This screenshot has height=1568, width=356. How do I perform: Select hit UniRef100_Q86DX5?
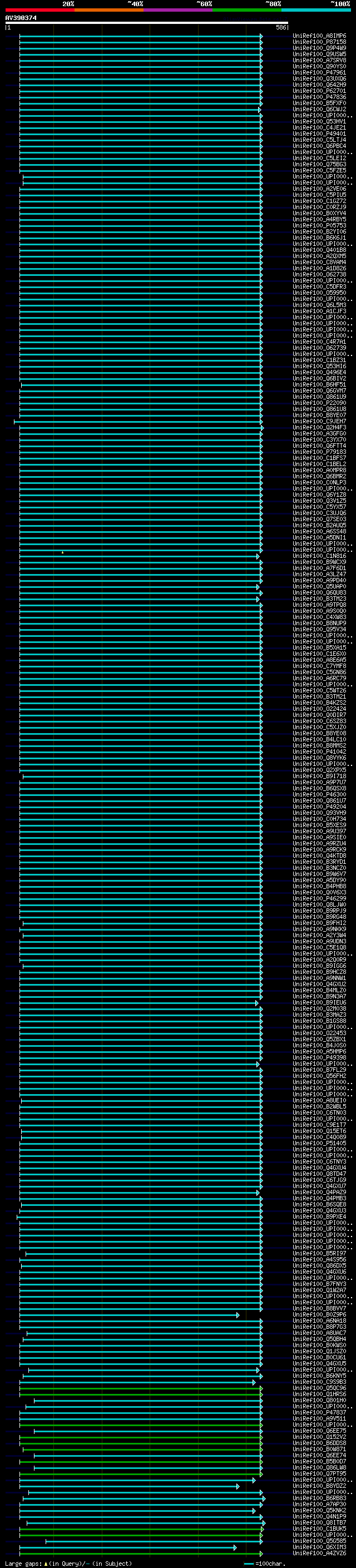click(x=319, y=1265)
